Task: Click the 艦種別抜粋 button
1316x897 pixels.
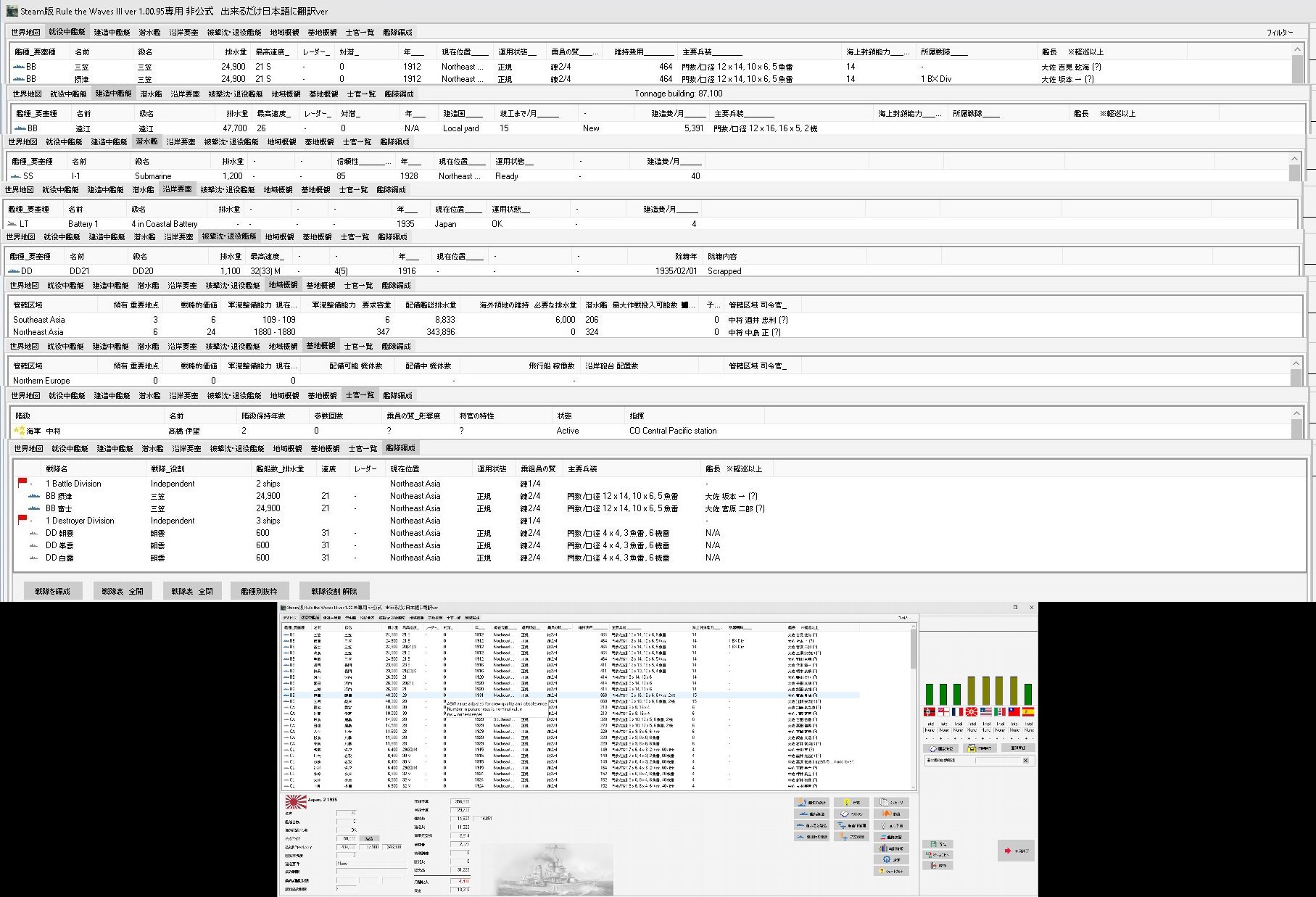Action: (259, 591)
